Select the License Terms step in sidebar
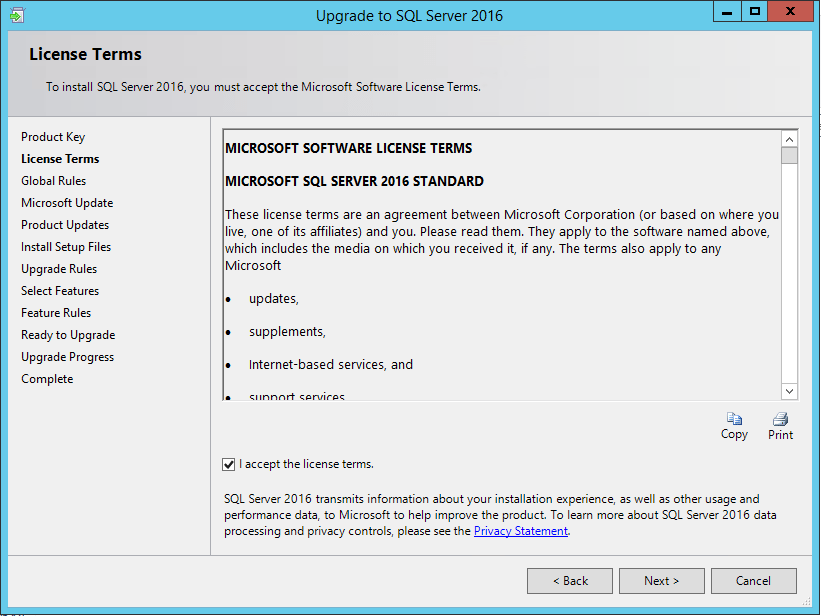821x616 pixels. pos(60,159)
